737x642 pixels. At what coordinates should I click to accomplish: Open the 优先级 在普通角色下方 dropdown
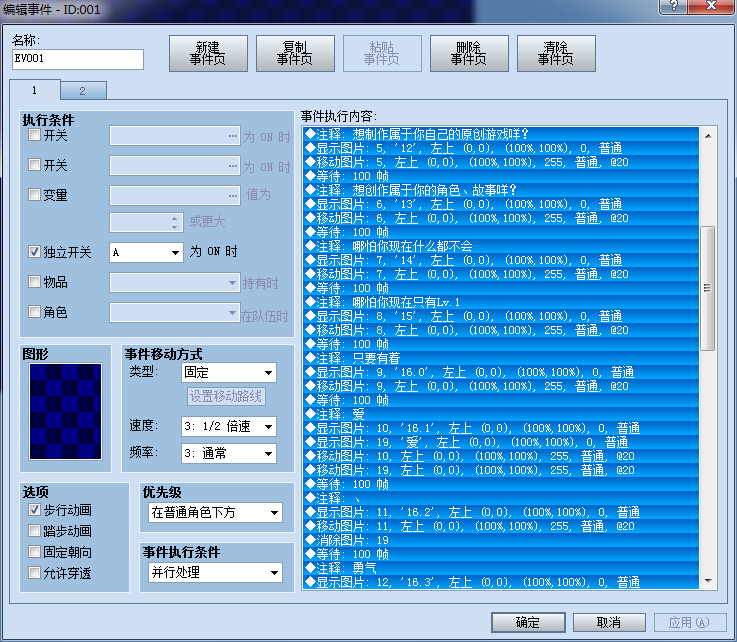pos(215,513)
